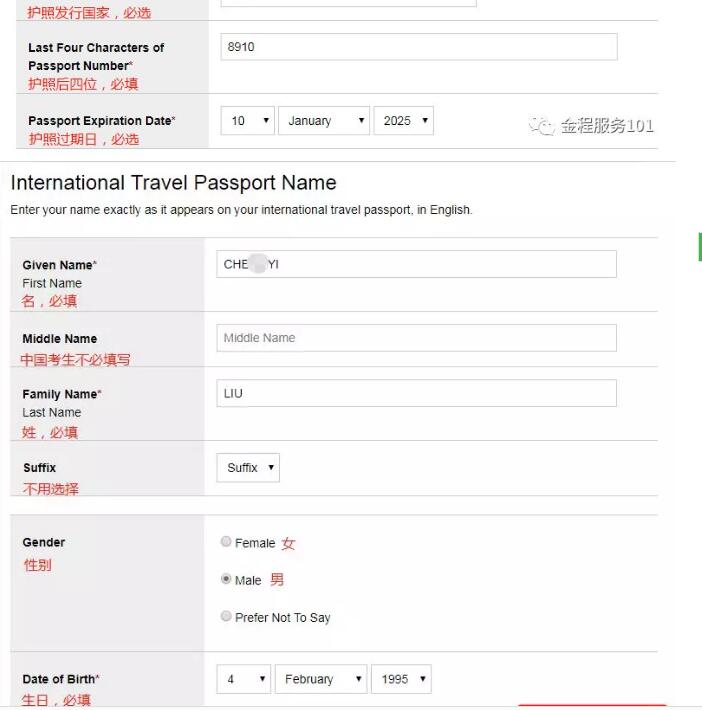Click the WeChat logo icon in the watermark
The width and height of the screenshot is (702, 710).
[x=541, y=126]
